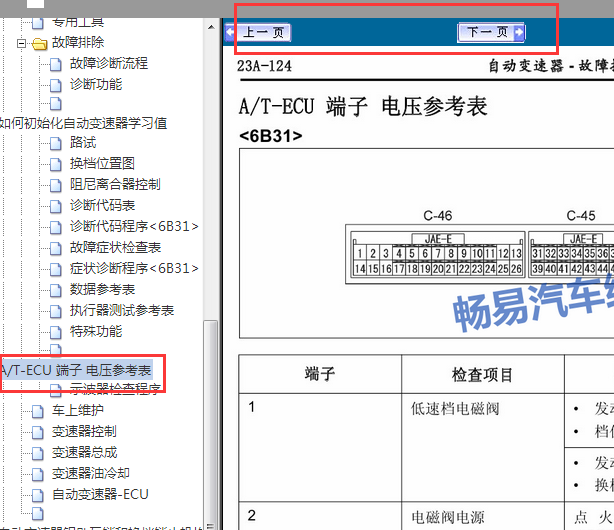Click page icon beside 换档位置图

56,164
